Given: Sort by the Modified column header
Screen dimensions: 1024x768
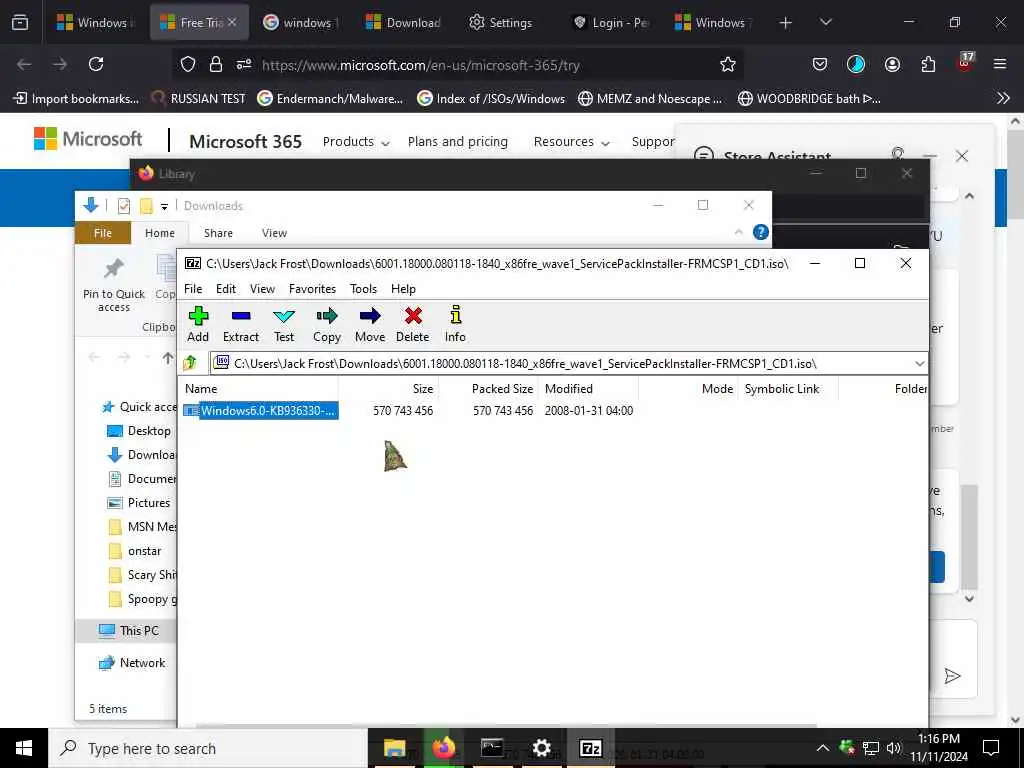Looking at the screenshot, I should tap(569, 389).
